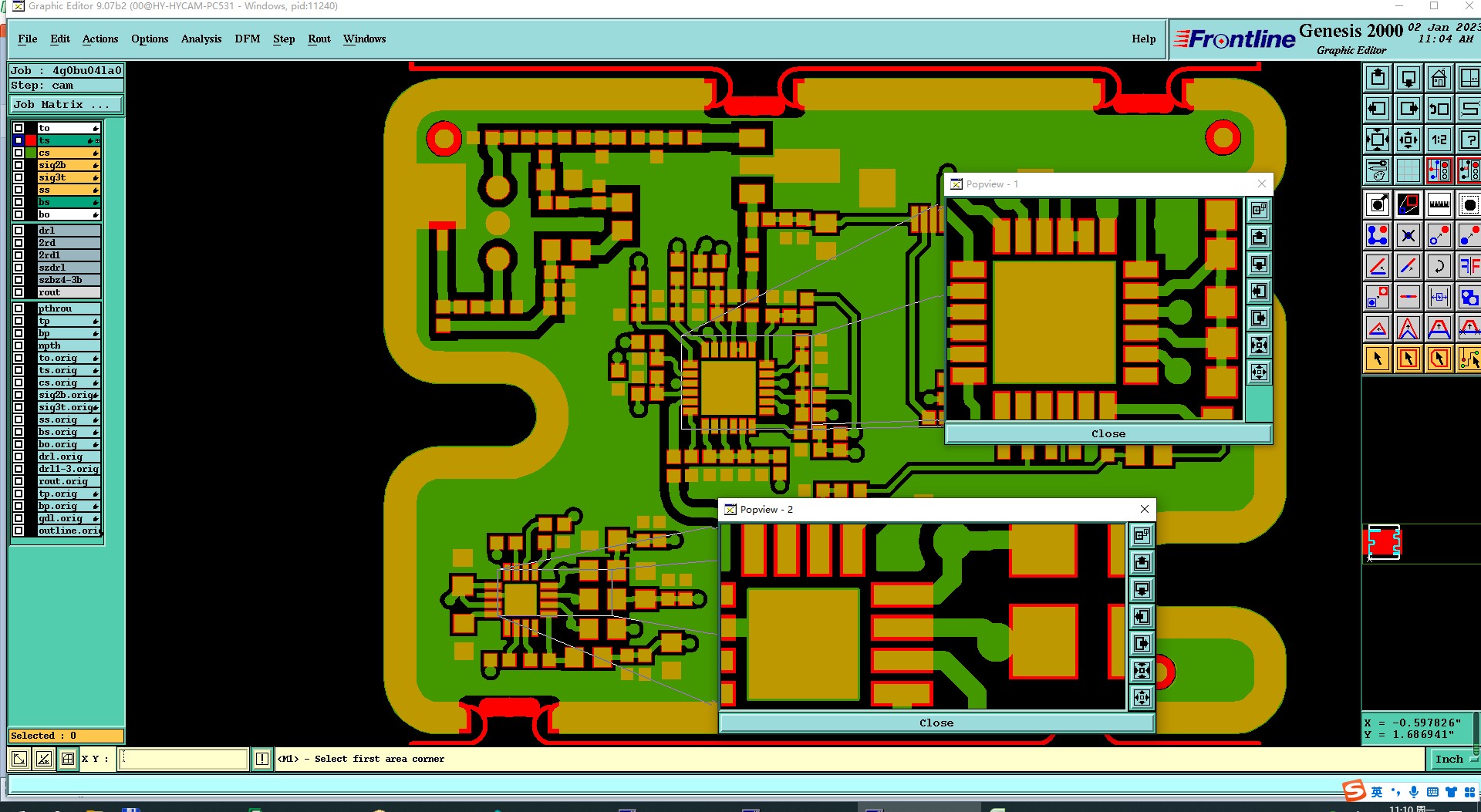
Task: Click zoom-out icon at bottom of Popview 2
Action: click(x=1142, y=698)
